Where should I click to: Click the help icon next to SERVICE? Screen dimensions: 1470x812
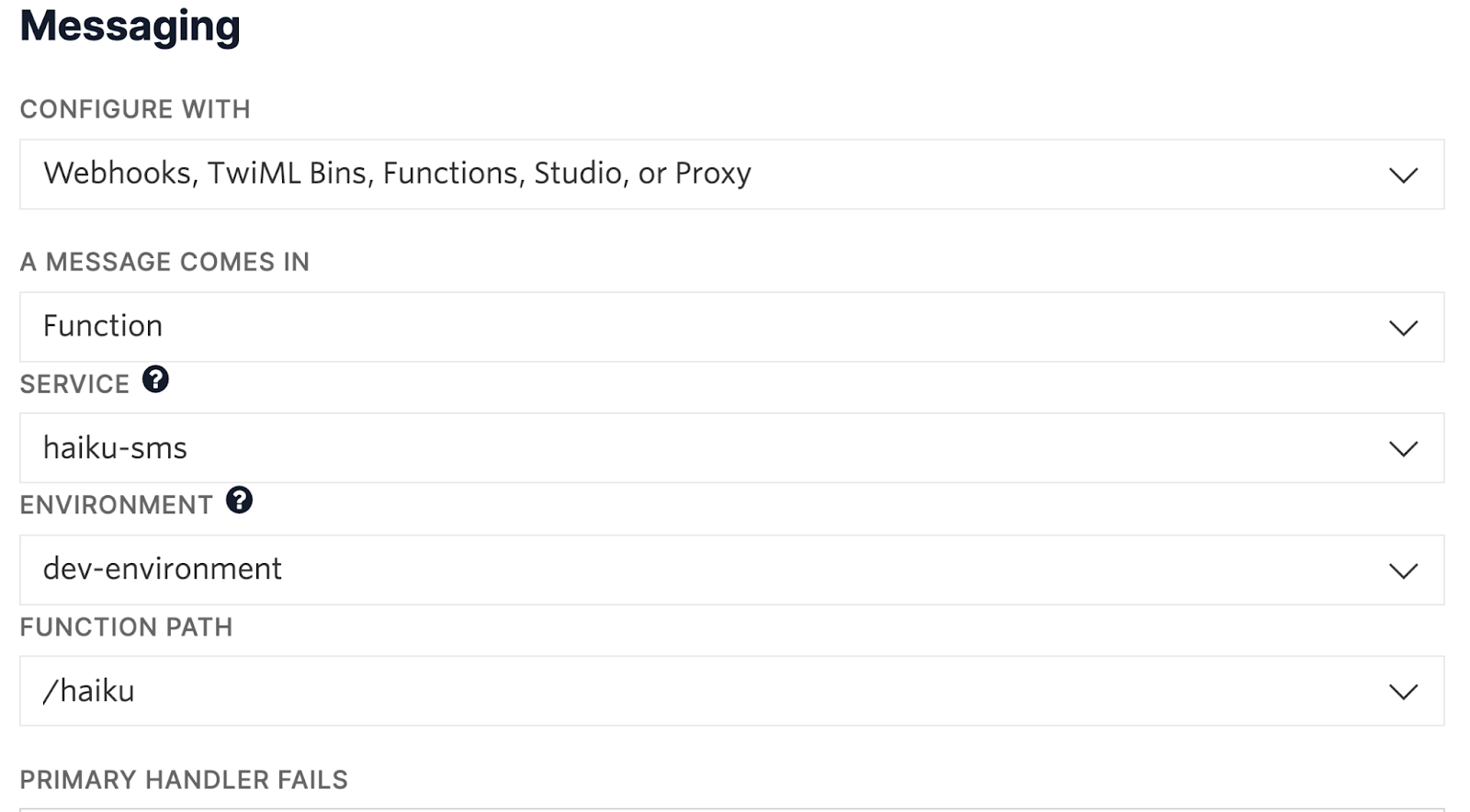coord(155,379)
